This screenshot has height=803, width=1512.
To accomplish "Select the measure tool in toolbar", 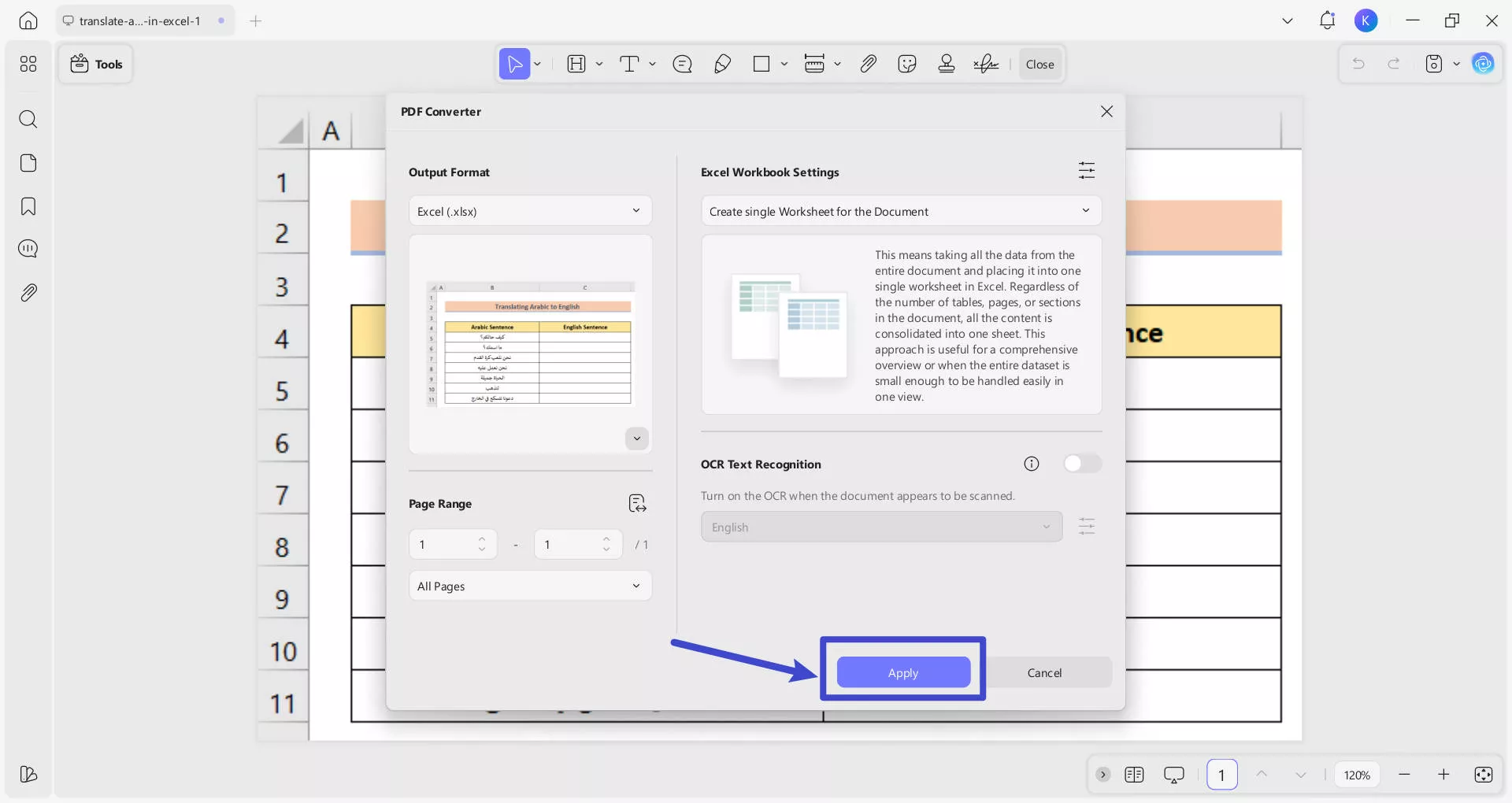I will (x=814, y=65).
